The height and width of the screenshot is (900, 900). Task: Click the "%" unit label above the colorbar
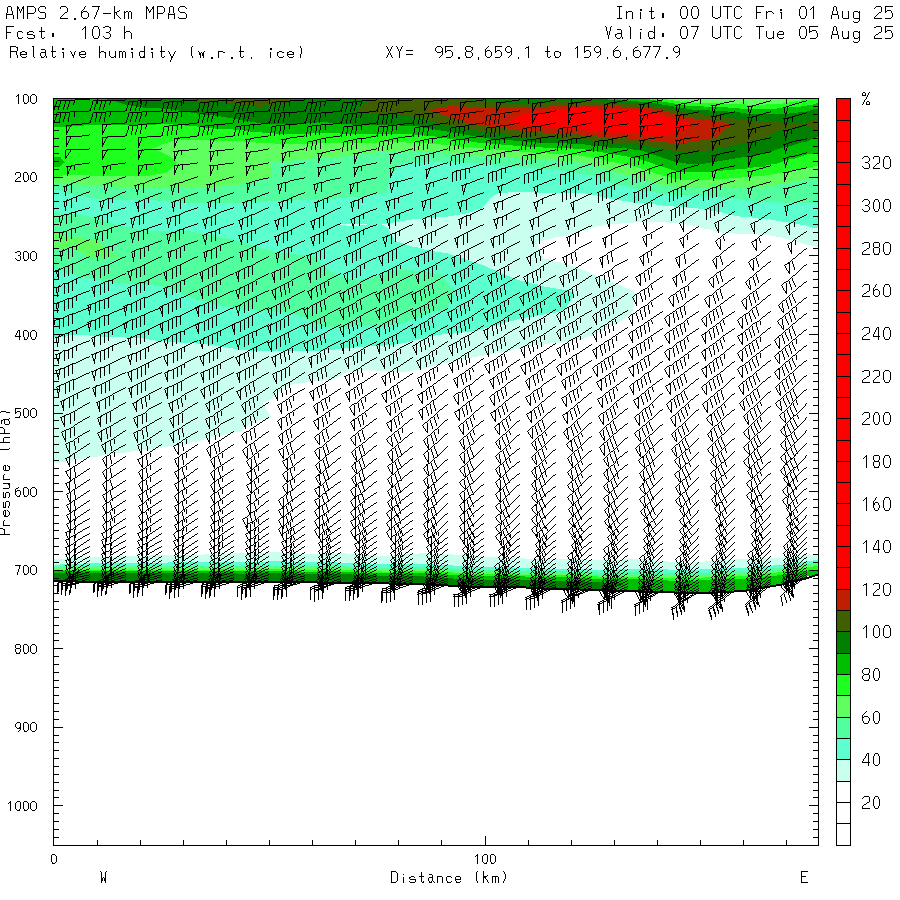pyautogui.click(x=866, y=99)
